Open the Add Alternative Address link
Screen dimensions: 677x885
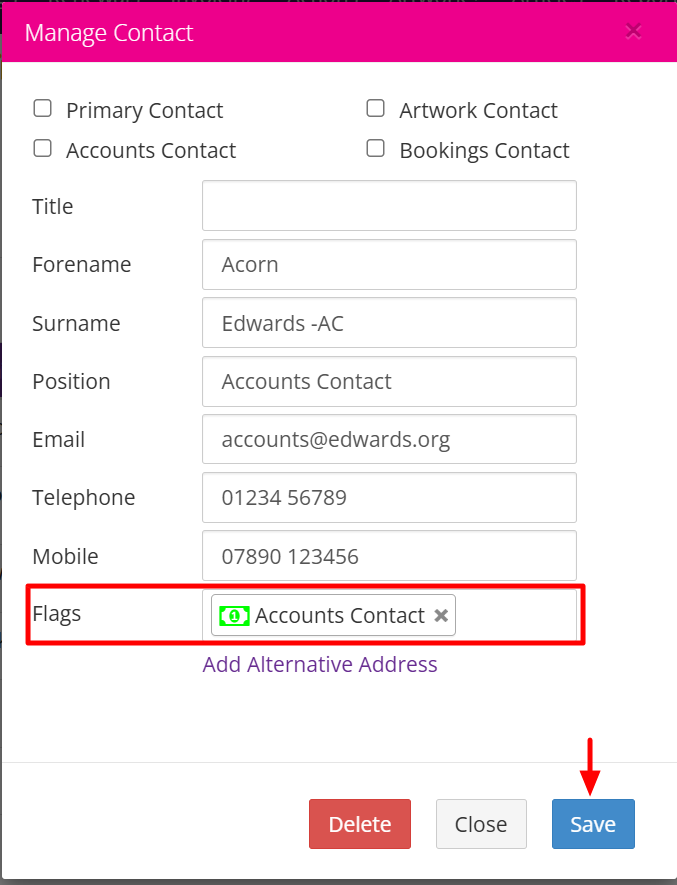(x=320, y=664)
